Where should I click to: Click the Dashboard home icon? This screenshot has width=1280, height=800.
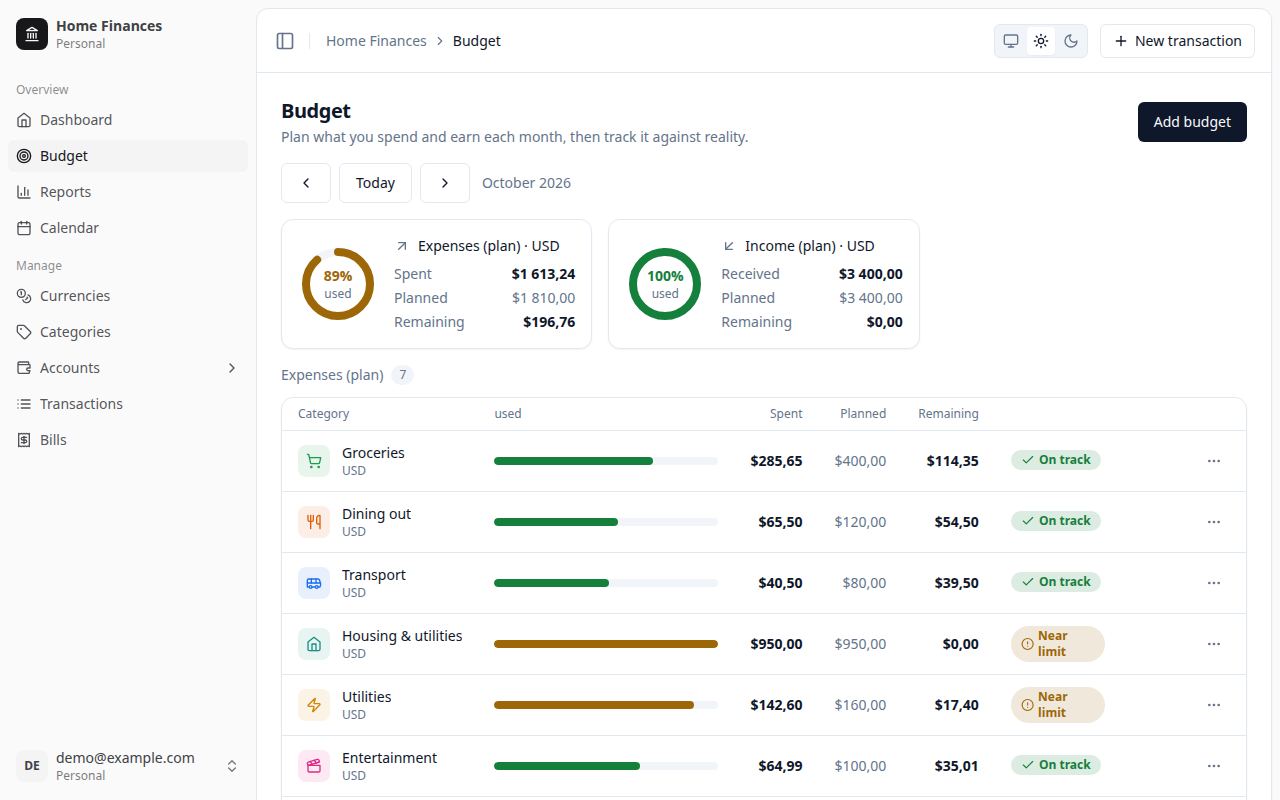tap(24, 120)
